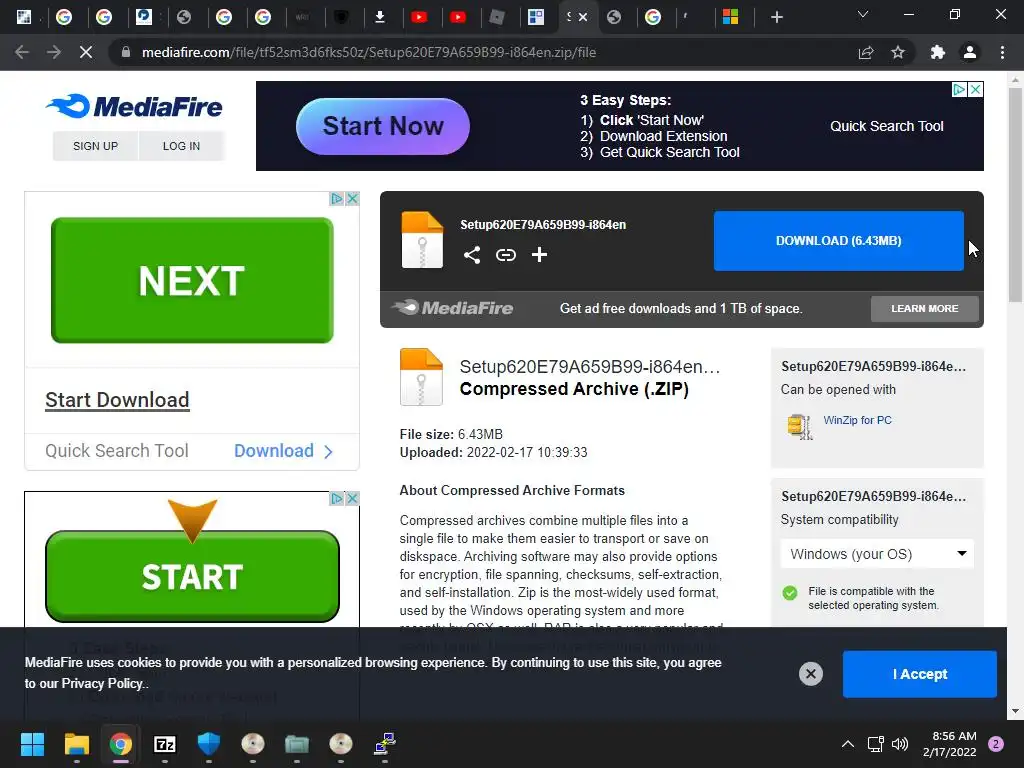Click the LEARN MORE button

(925, 308)
